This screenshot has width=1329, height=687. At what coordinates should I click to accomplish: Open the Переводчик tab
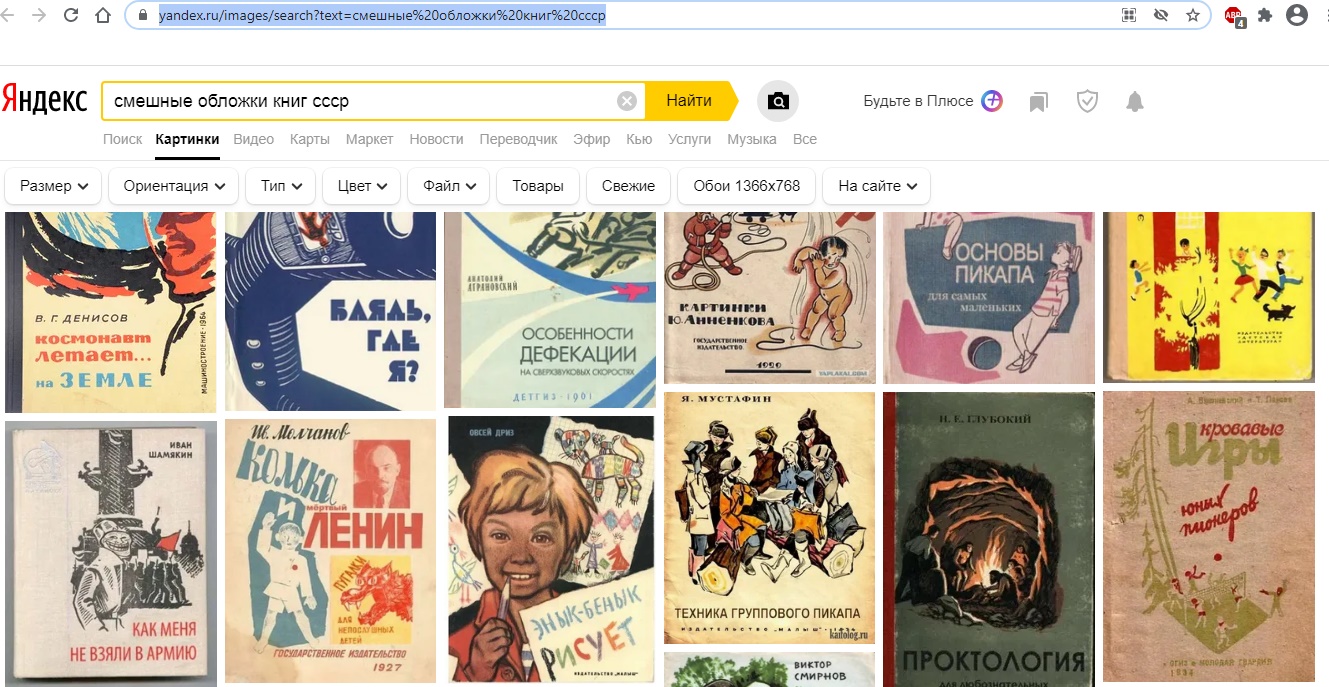518,139
